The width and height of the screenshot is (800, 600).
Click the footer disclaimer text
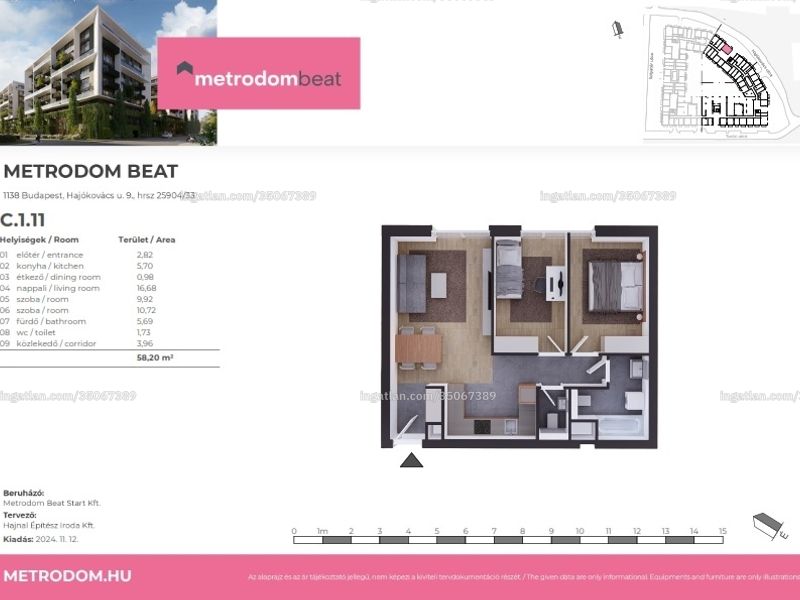click(524, 577)
